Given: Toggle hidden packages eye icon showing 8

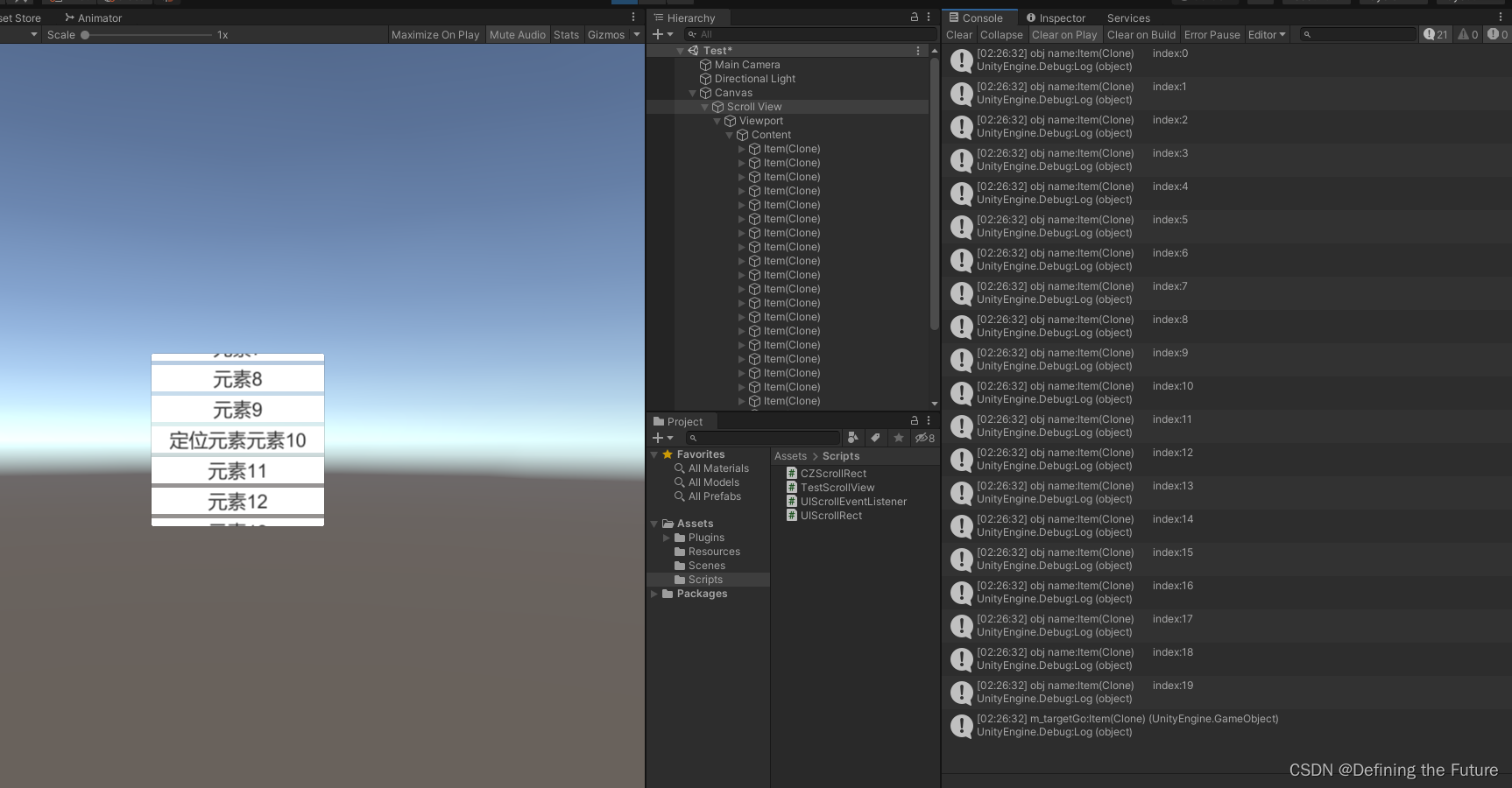Looking at the screenshot, I should [925, 438].
